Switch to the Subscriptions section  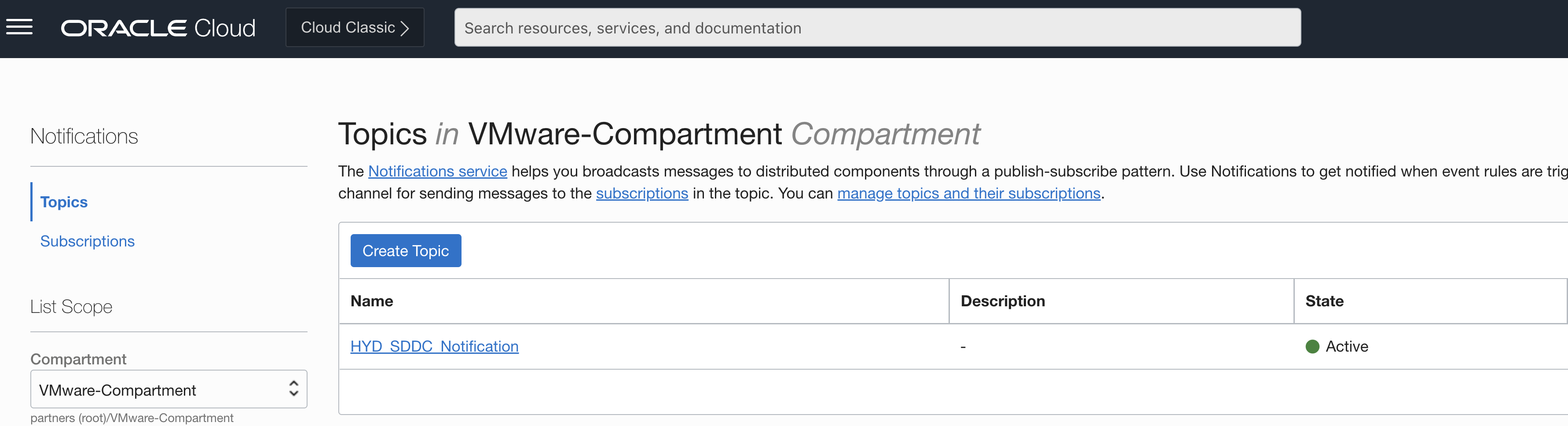(x=87, y=241)
